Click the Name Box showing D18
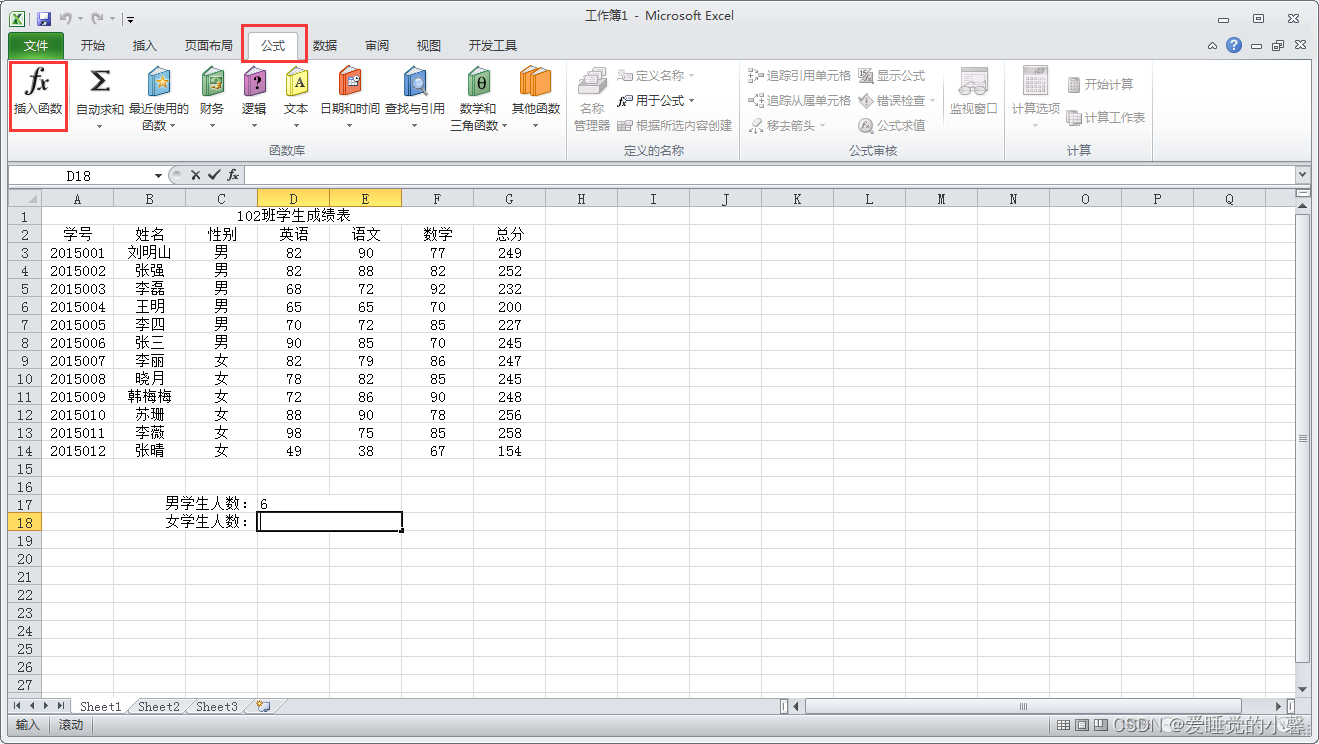 79,176
